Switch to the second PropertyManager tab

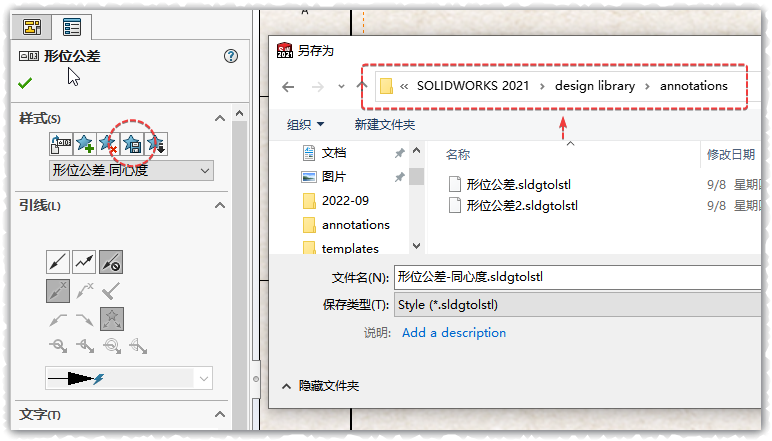point(71,27)
